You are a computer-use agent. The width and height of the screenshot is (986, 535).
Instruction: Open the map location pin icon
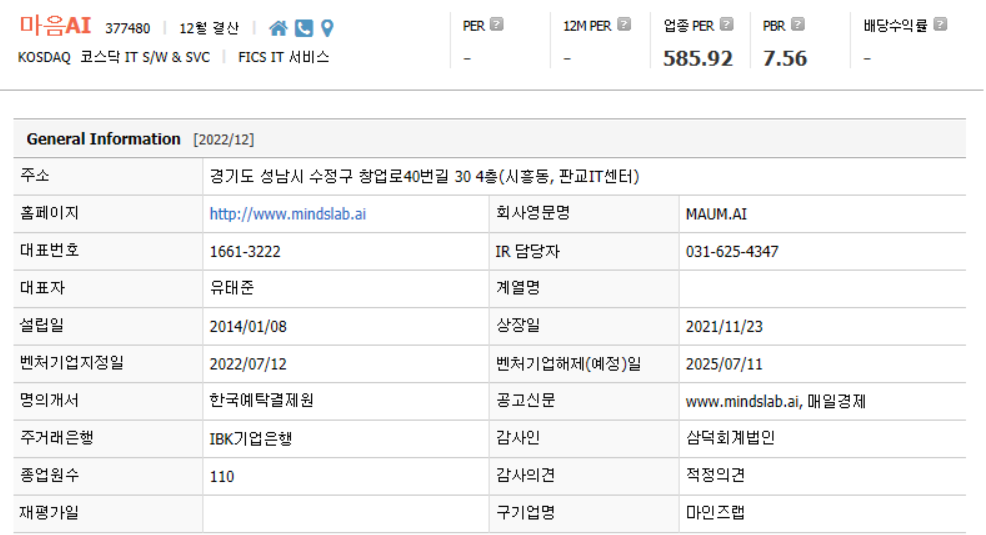[327, 28]
